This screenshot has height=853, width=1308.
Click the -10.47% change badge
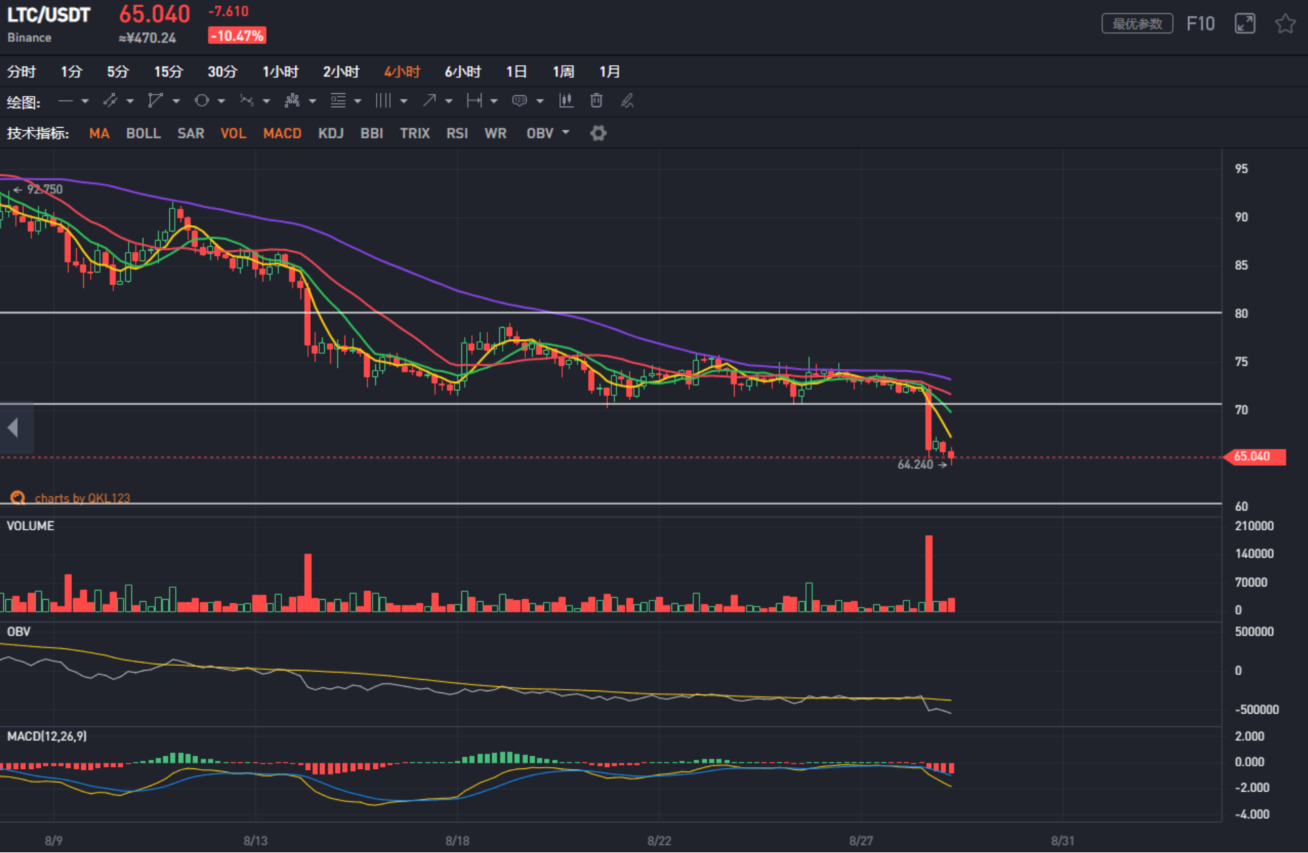click(x=237, y=36)
